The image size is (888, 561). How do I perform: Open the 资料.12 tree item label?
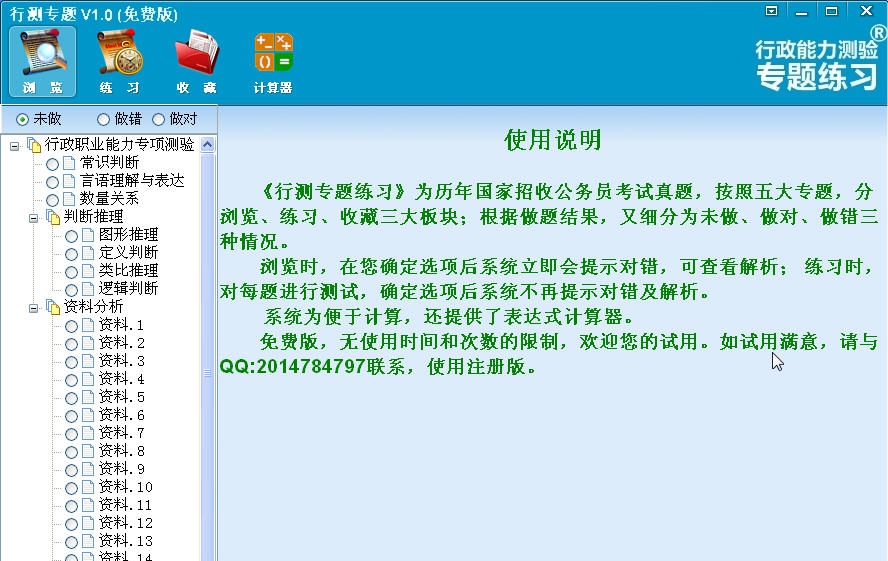pos(126,523)
